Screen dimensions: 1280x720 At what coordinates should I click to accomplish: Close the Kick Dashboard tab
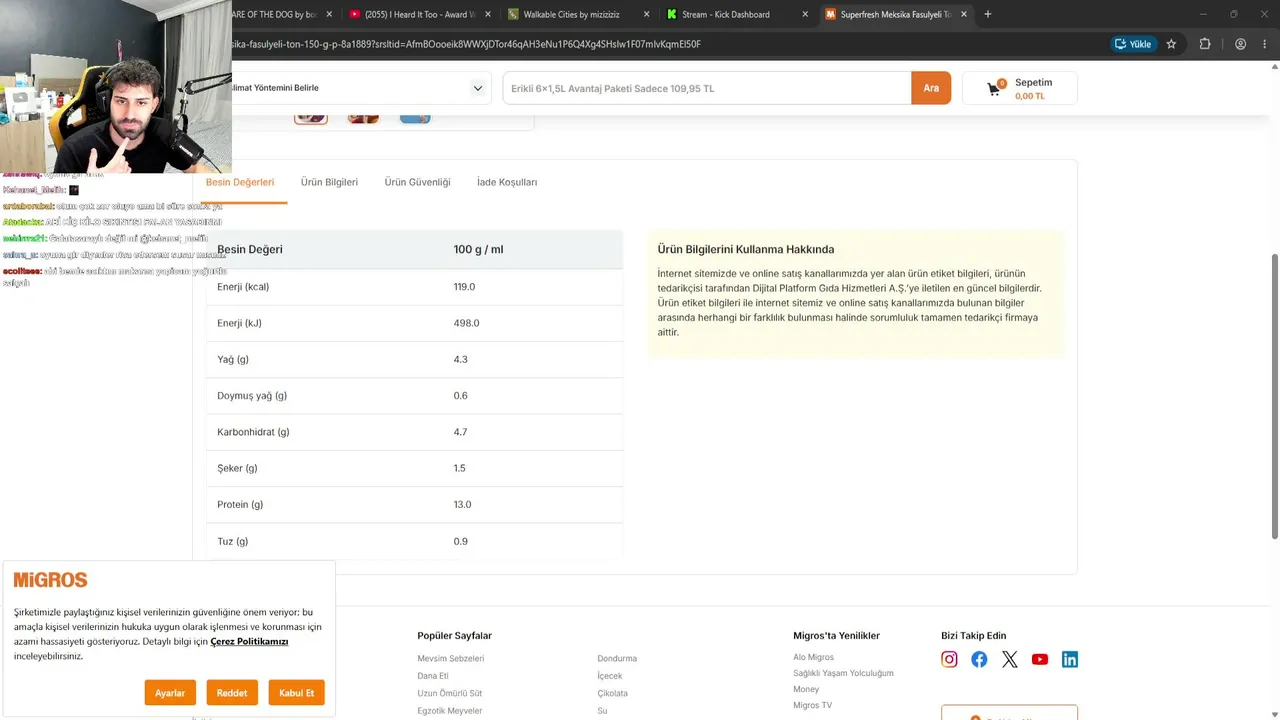point(805,14)
